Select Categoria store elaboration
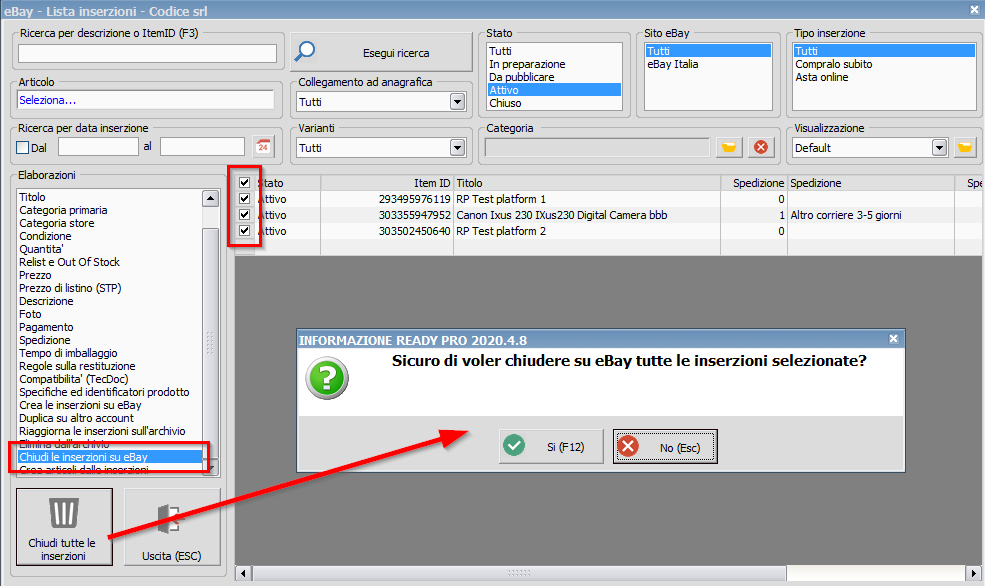 tap(109, 223)
